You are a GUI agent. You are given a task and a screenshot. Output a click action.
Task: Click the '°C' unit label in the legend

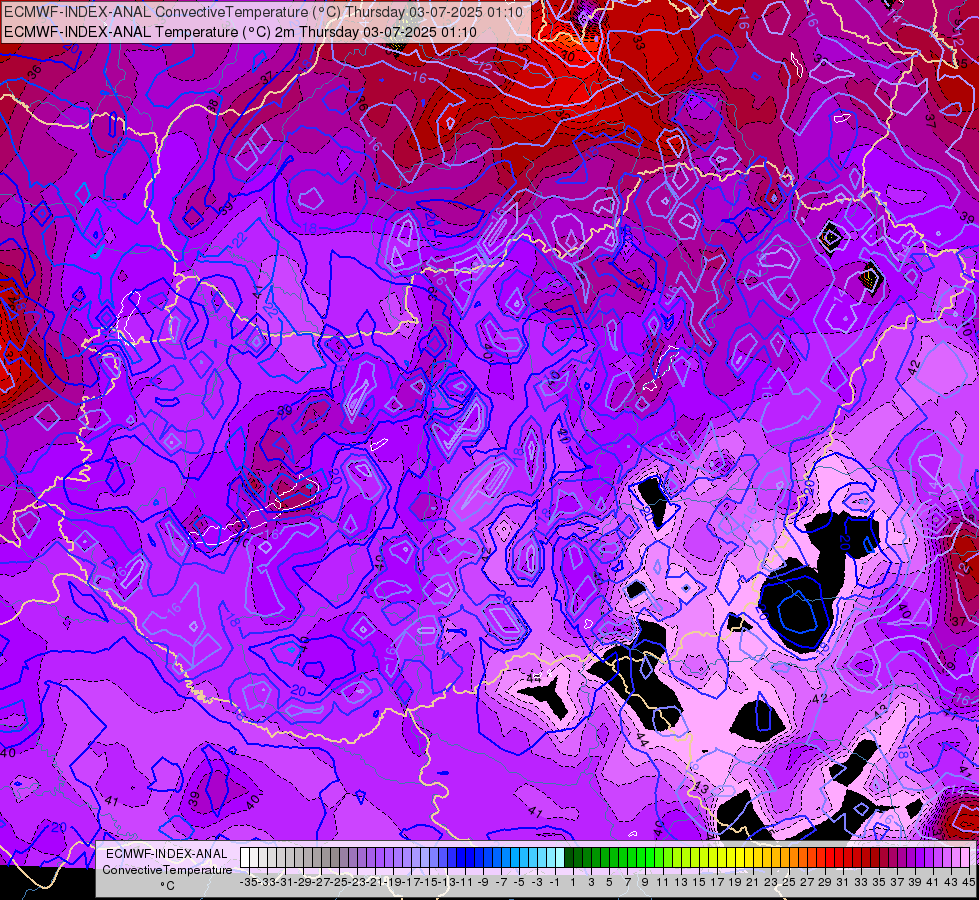click(x=167, y=886)
